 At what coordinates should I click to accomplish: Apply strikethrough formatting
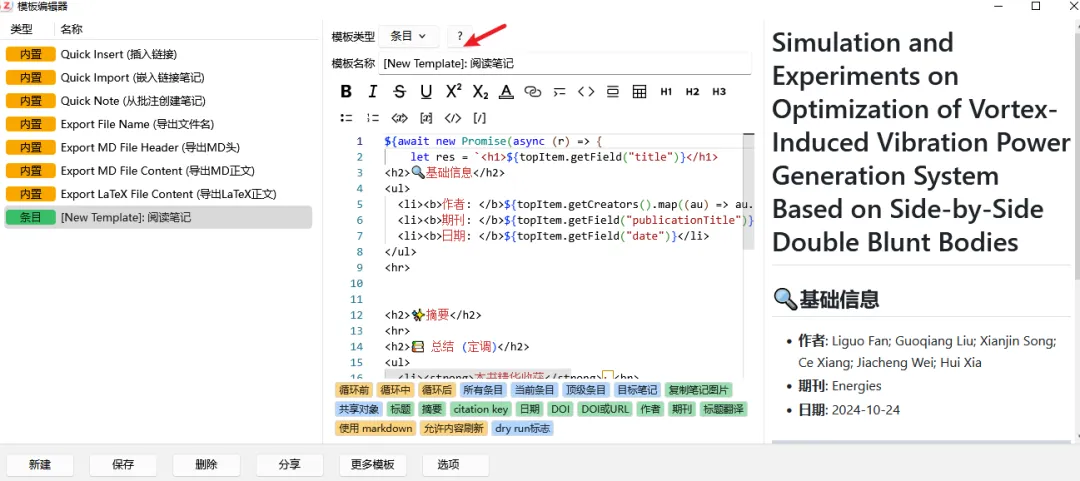pos(399,92)
